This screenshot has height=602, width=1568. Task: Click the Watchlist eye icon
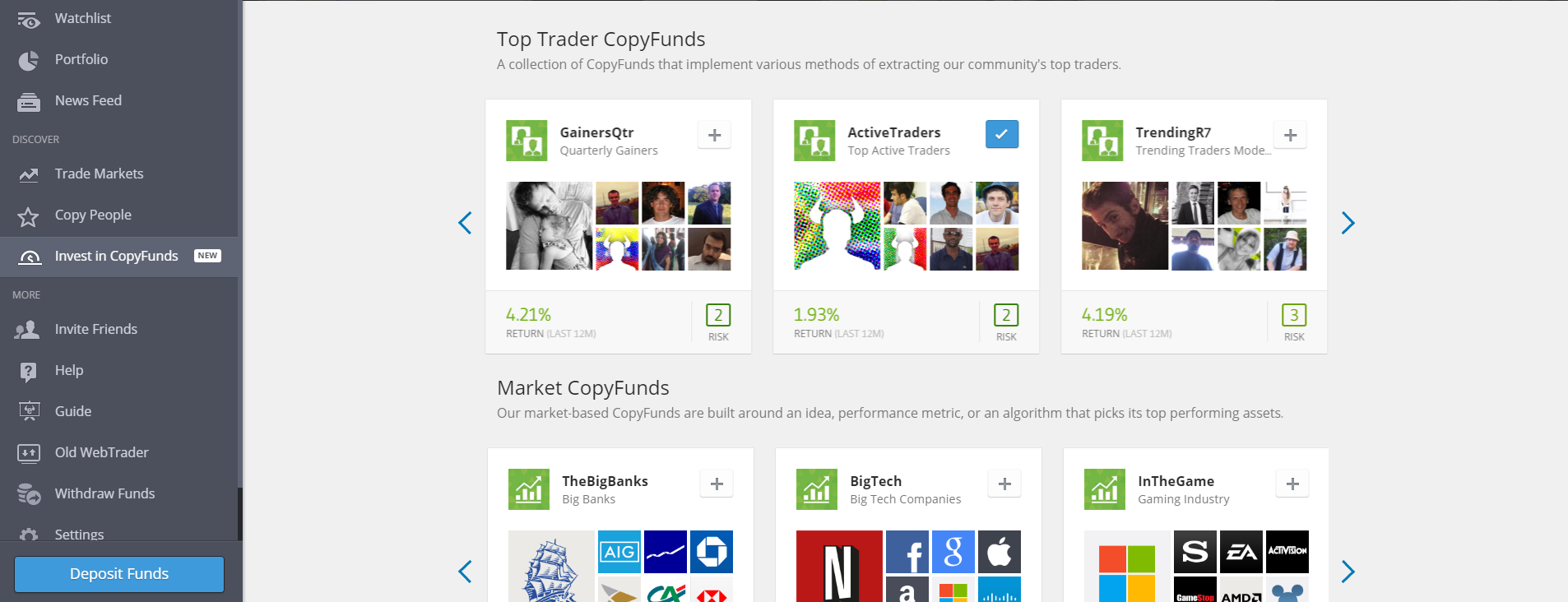pyautogui.click(x=29, y=19)
